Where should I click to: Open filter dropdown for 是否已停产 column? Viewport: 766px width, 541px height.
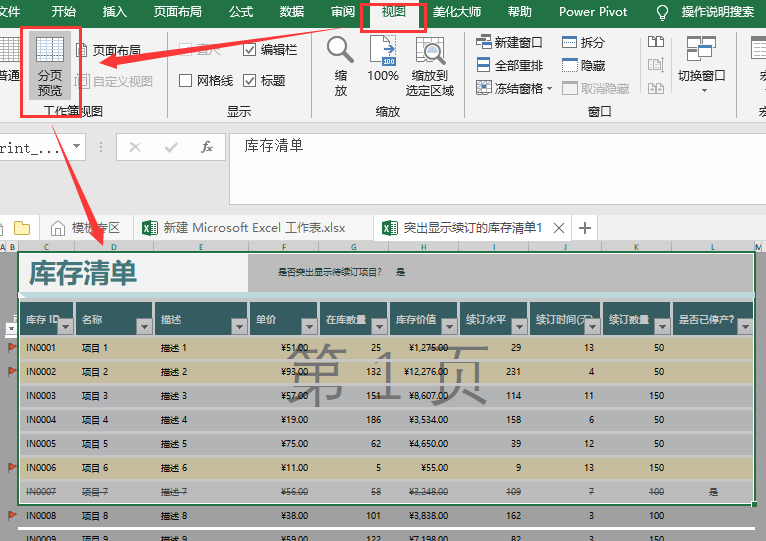pyautogui.click(x=745, y=326)
